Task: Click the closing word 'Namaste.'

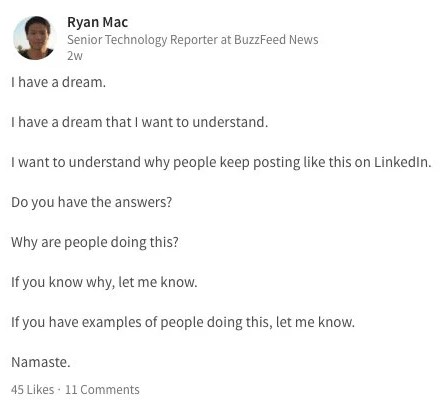Action: (x=41, y=362)
